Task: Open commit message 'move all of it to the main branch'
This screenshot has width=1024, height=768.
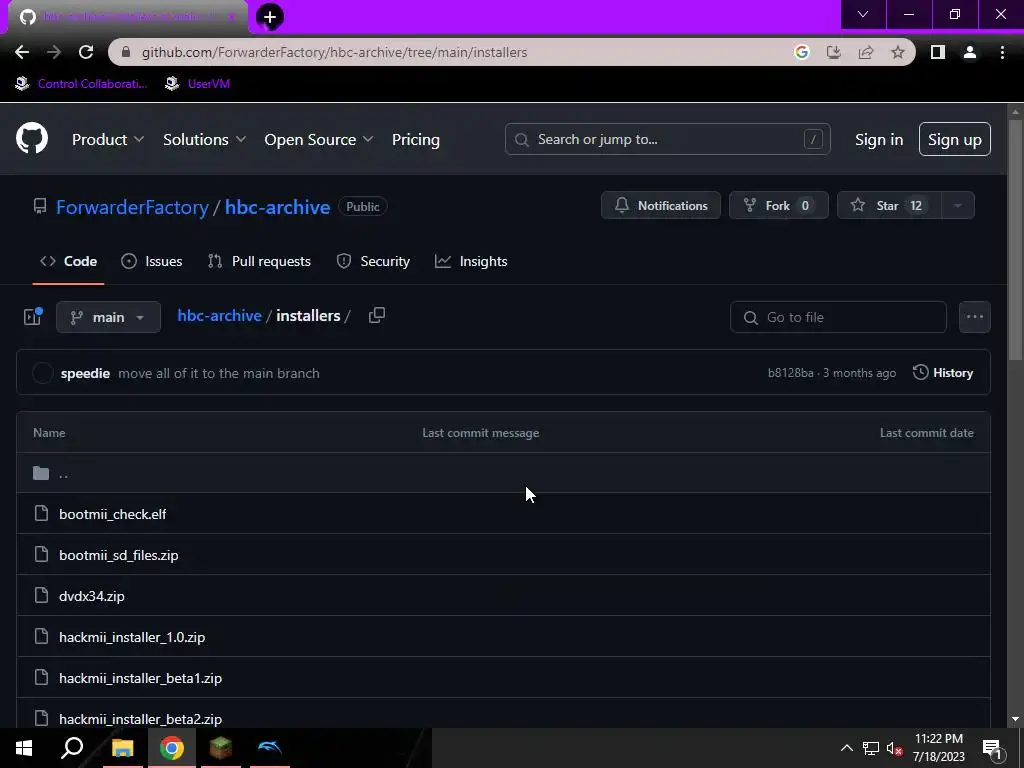Action: pos(219,373)
